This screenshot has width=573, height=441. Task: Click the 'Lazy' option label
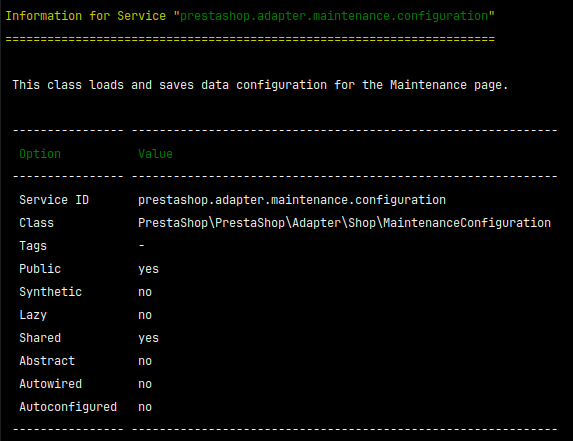click(x=33, y=315)
